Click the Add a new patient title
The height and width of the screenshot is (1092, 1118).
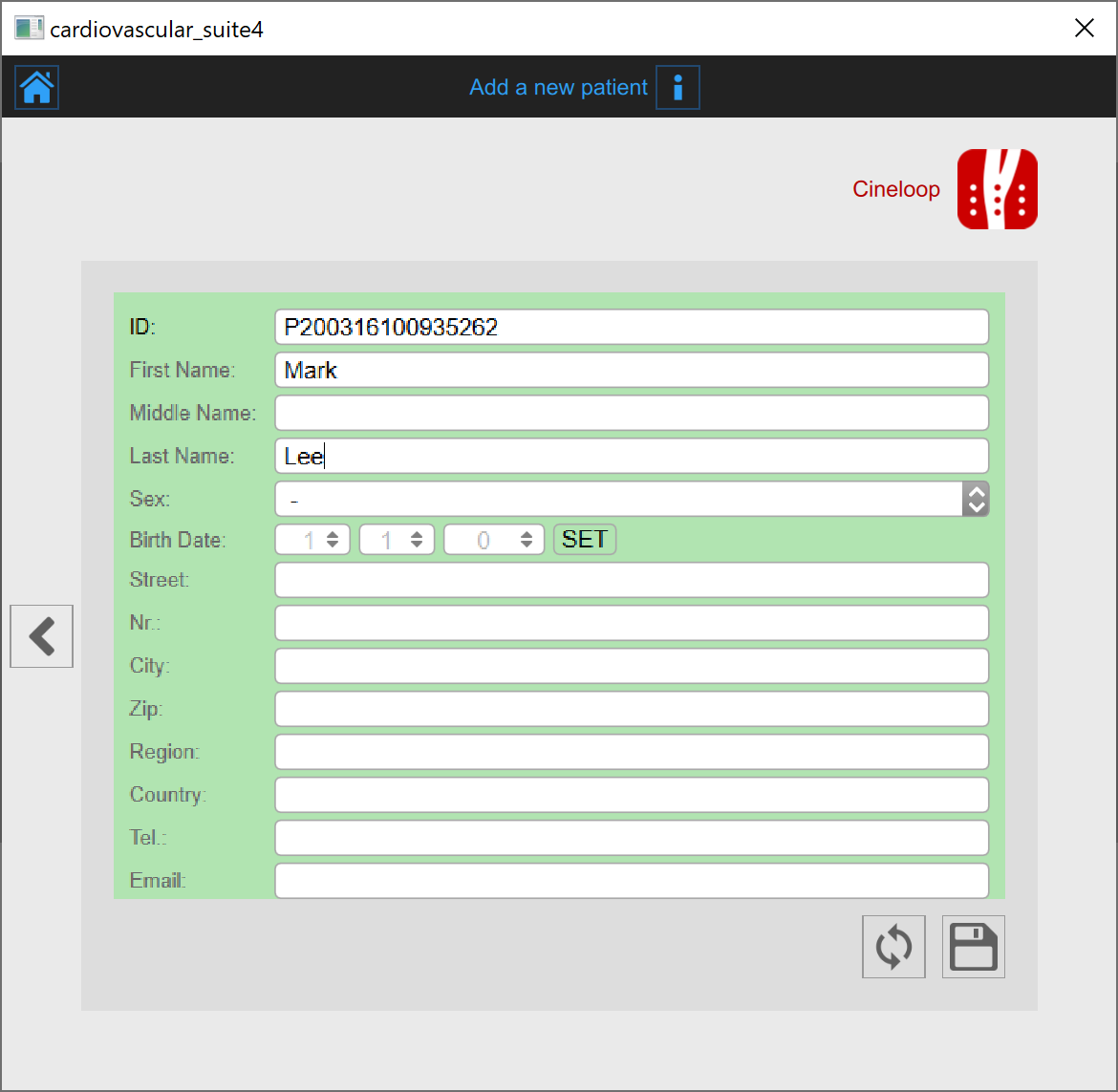point(558,88)
